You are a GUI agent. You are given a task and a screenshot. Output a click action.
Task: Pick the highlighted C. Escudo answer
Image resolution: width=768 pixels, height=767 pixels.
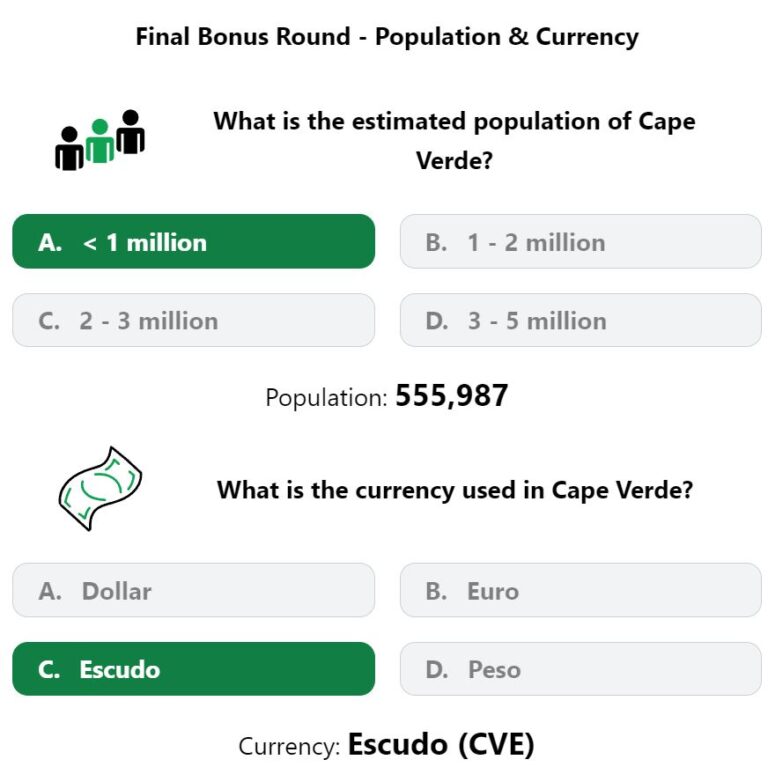pos(193,669)
